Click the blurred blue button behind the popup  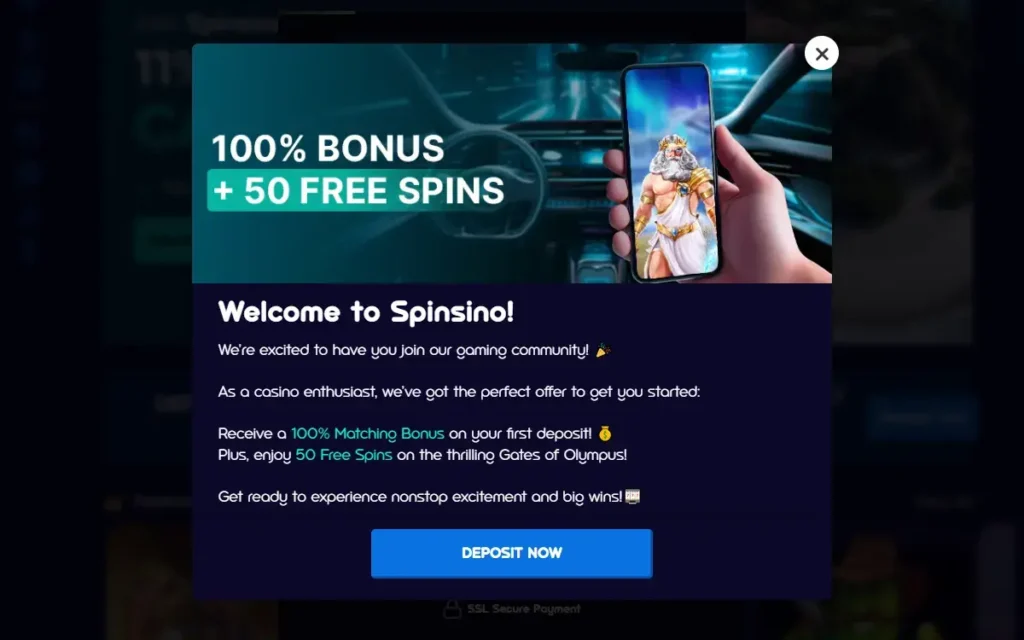pos(922,417)
